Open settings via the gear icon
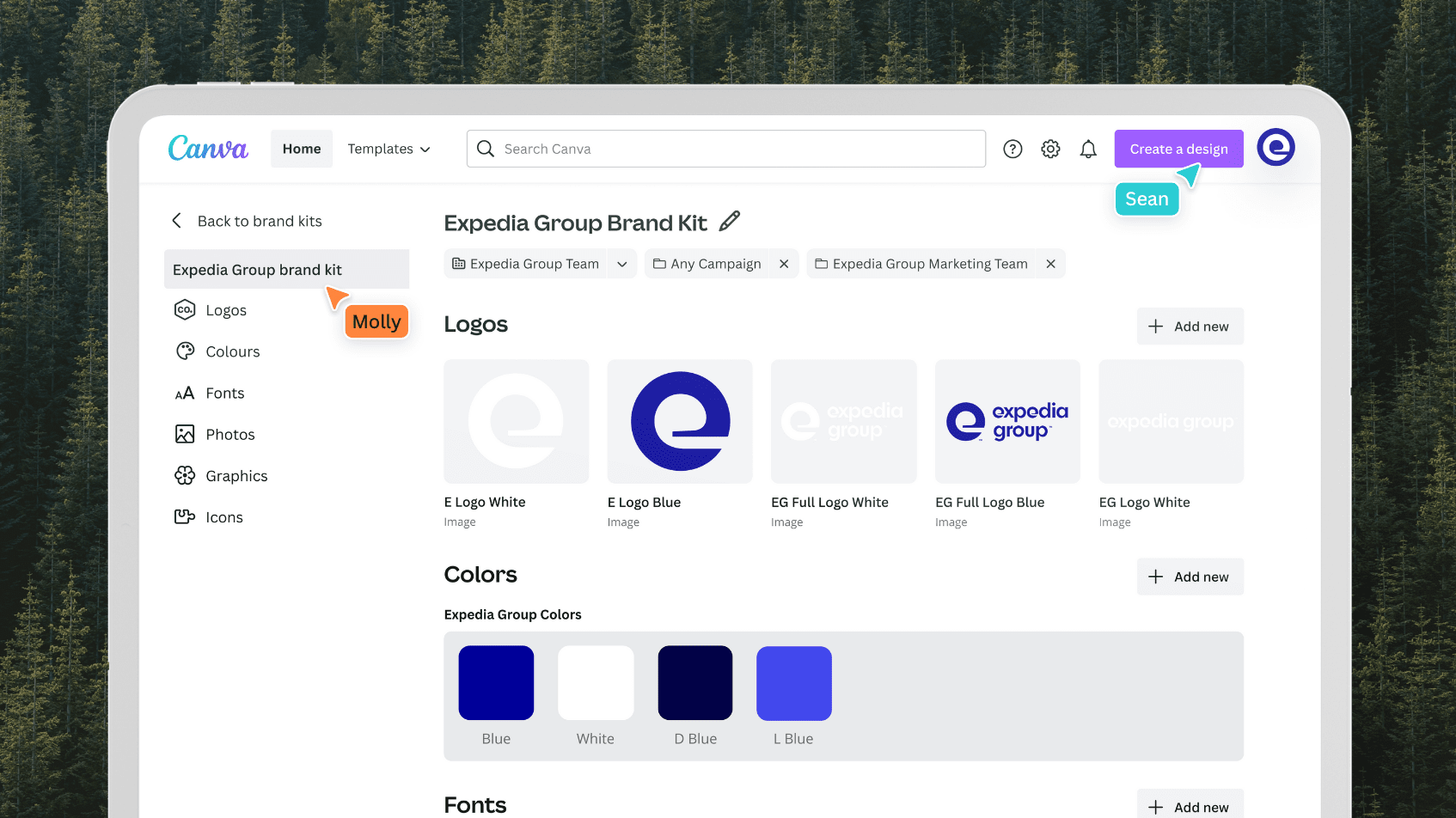 coord(1050,149)
